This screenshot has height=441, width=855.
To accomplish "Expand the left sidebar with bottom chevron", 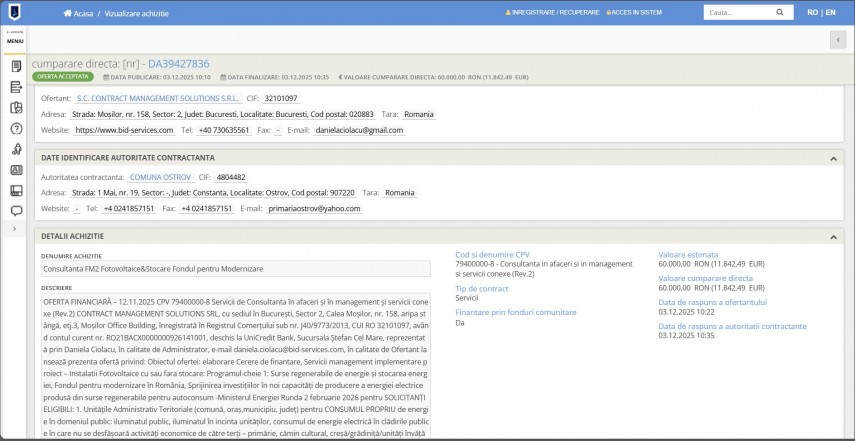I will [x=15, y=230].
